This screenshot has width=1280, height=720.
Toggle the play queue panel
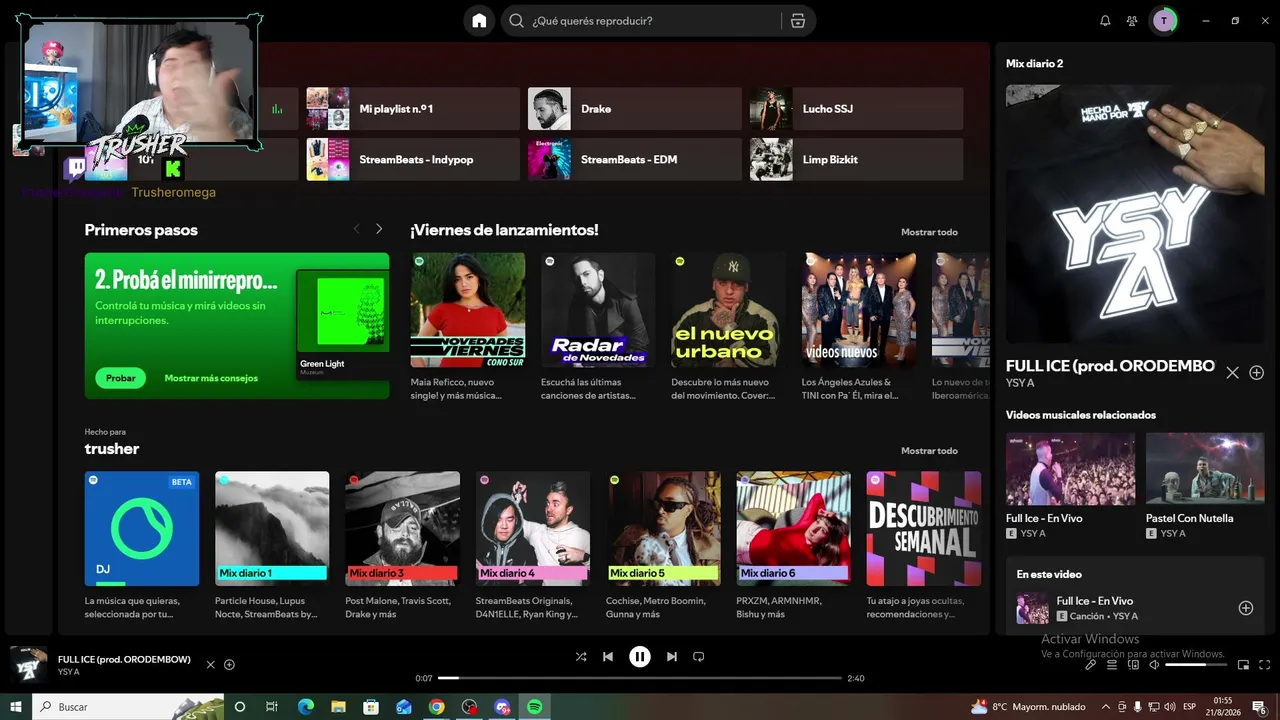(1111, 665)
